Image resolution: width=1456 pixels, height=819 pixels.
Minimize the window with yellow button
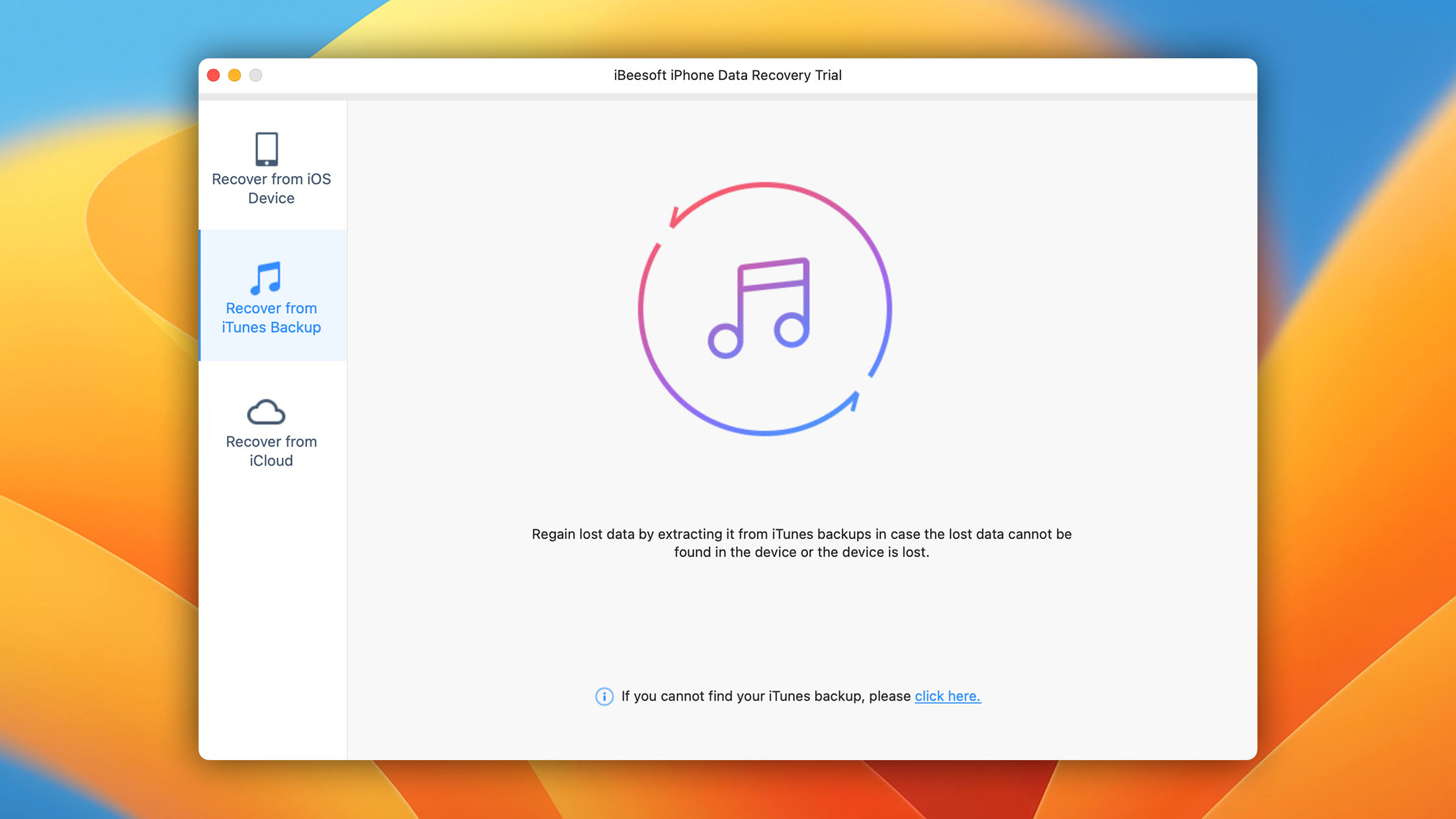[x=234, y=75]
